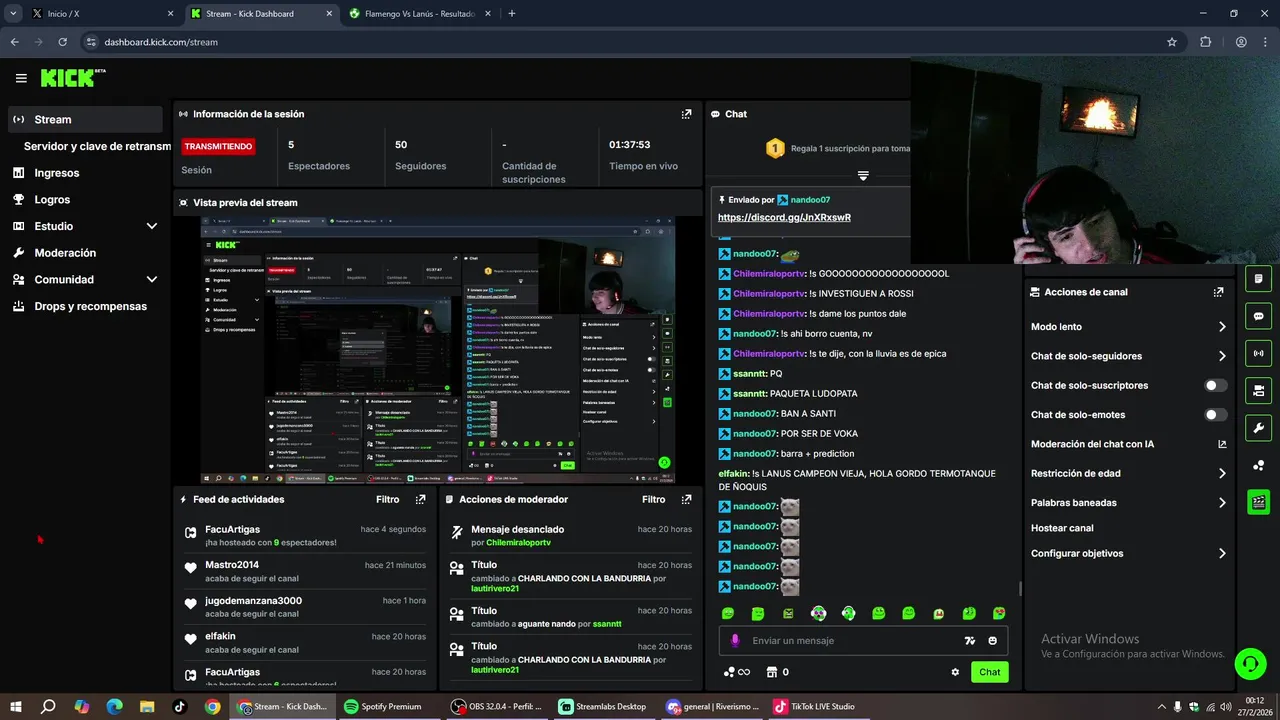Open the emote picker smiley icon
Image resolution: width=1280 pixels, height=720 pixels.
(993, 641)
